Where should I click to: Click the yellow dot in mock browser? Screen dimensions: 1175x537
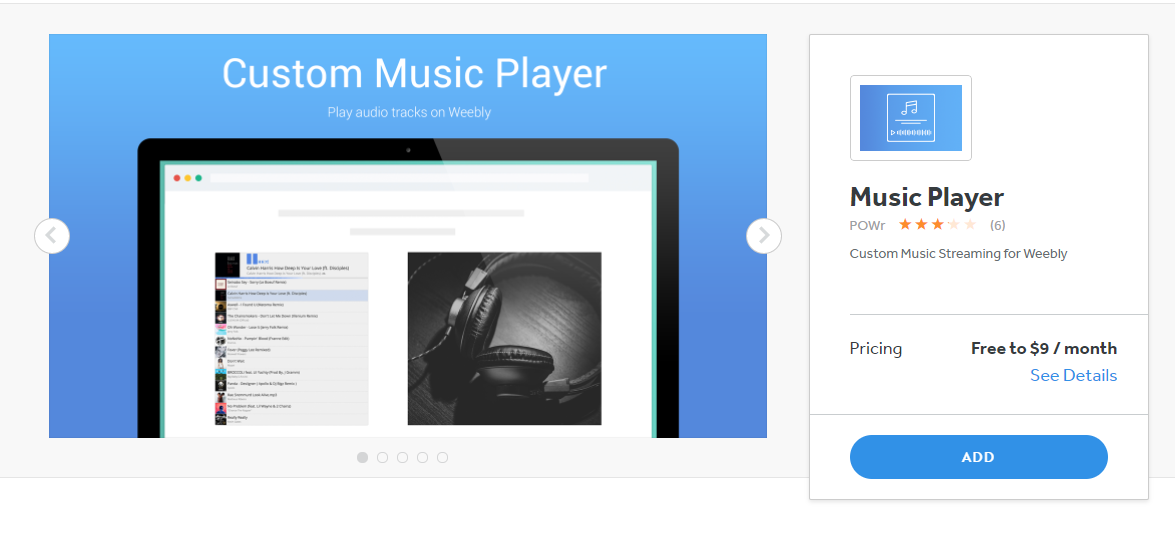click(188, 178)
